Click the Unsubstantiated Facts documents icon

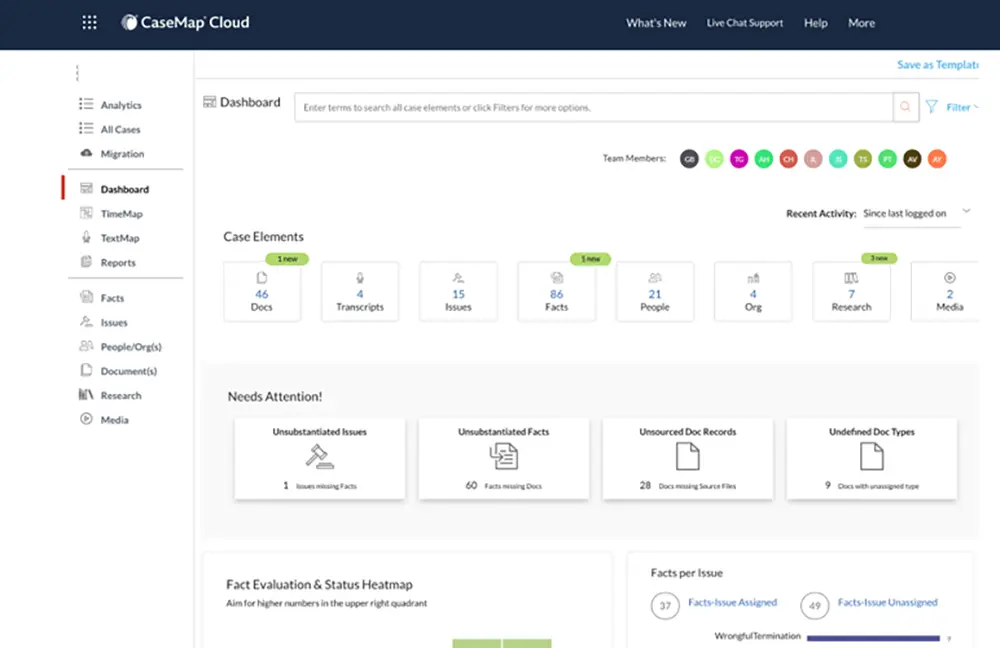click(x=503, y=457)
